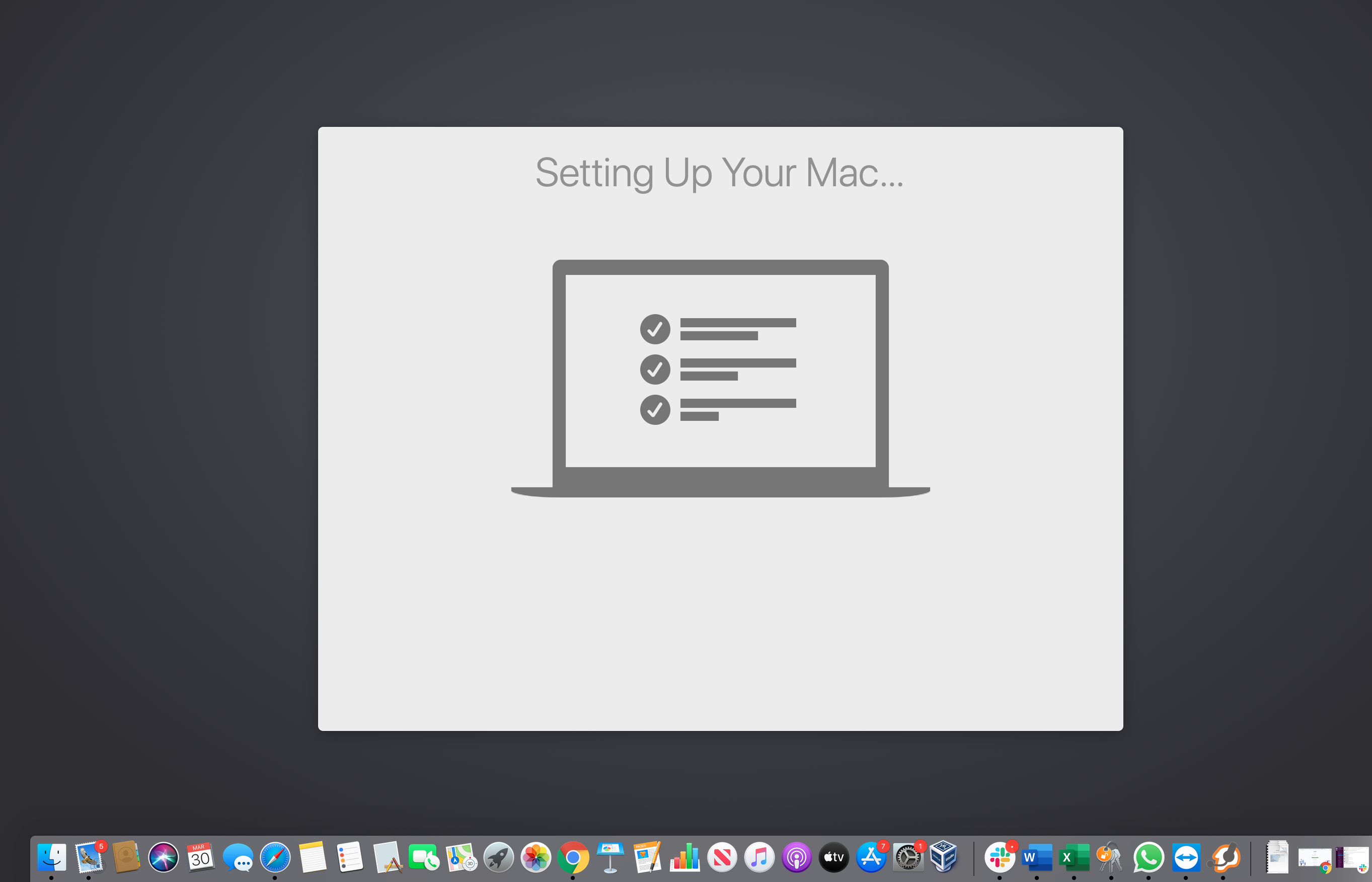
Task: Launch VirtualBox from the Dock
Action: [944, 857]
